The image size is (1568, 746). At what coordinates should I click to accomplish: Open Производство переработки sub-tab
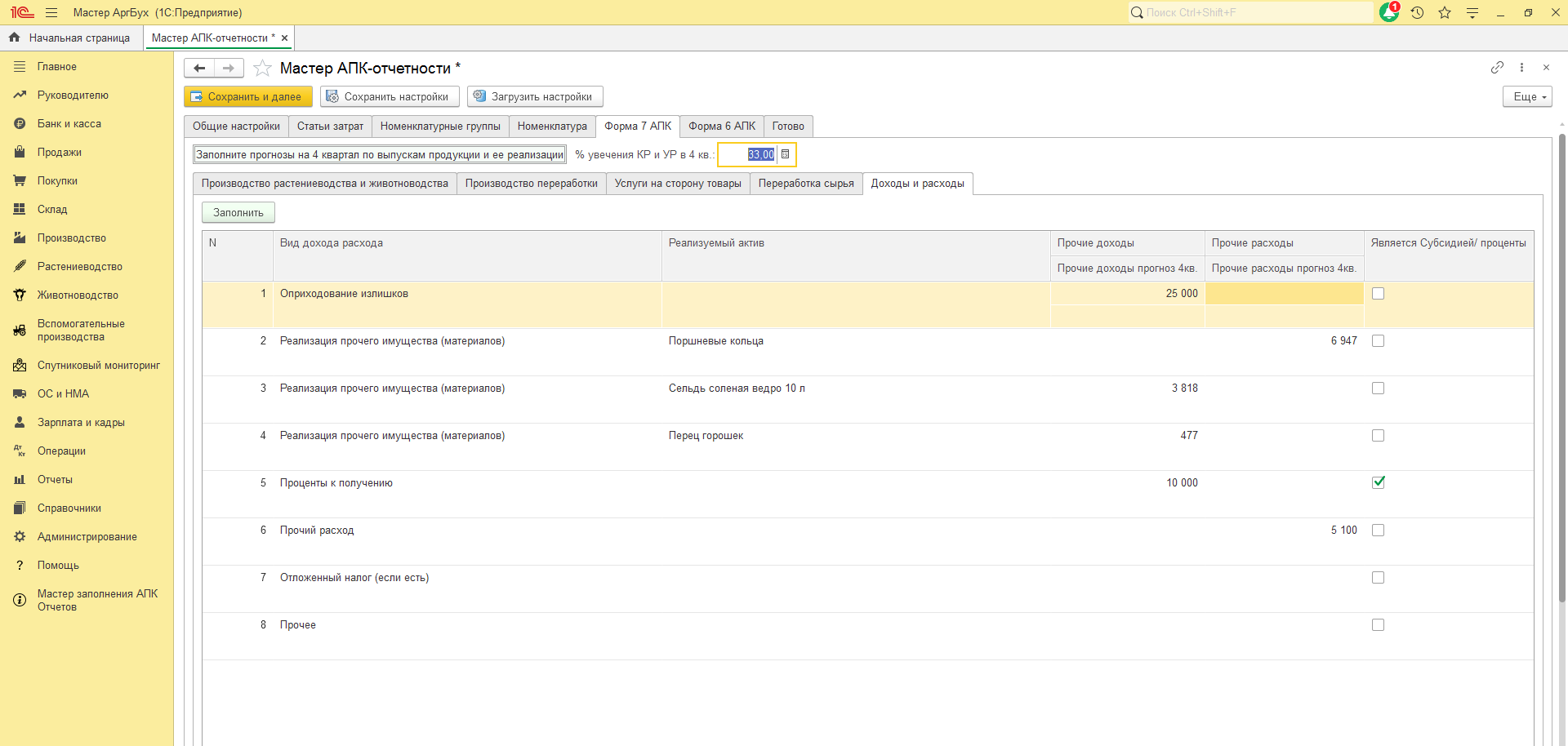pos(532,183)
